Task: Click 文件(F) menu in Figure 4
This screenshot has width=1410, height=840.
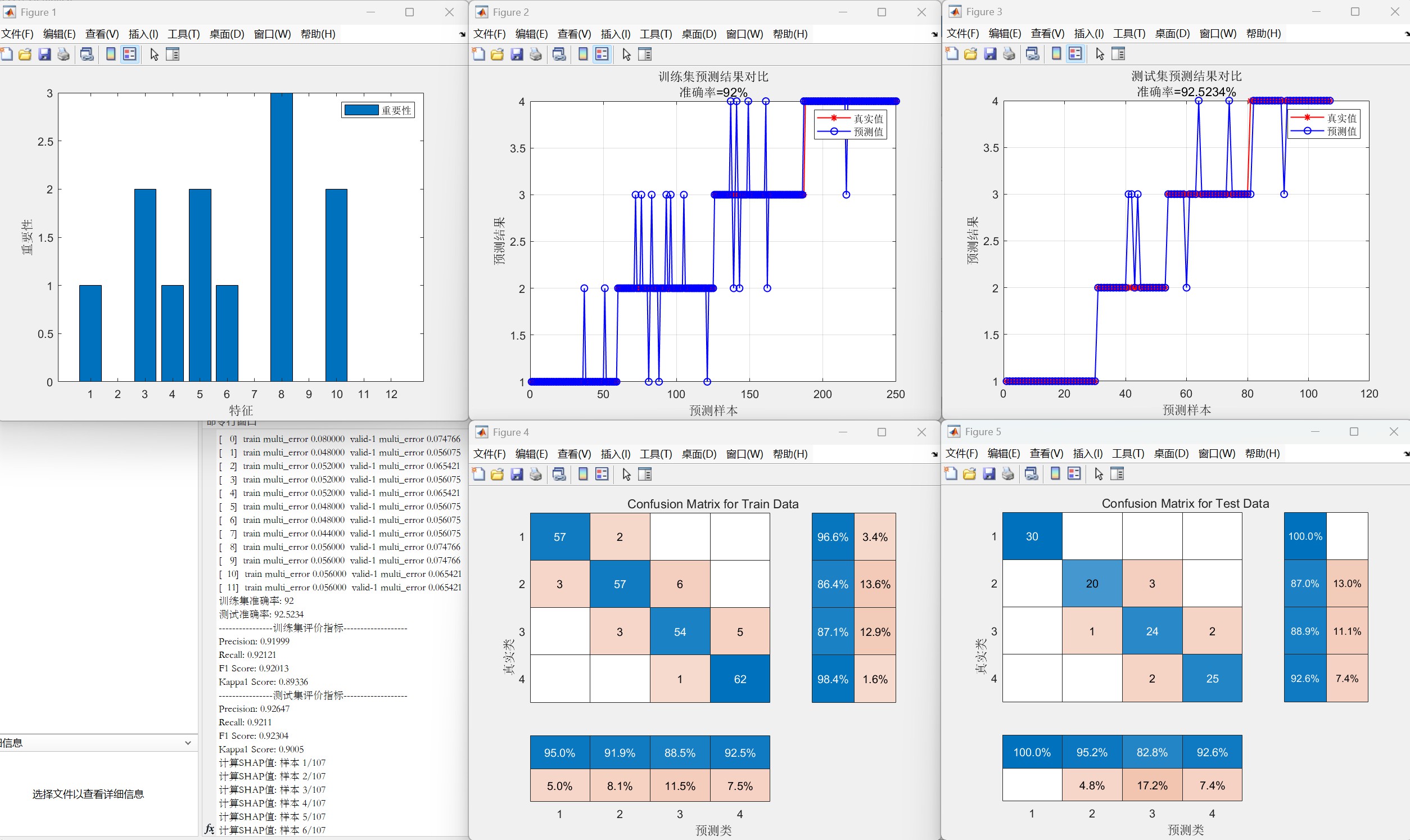Action: [x=489, y=454]
